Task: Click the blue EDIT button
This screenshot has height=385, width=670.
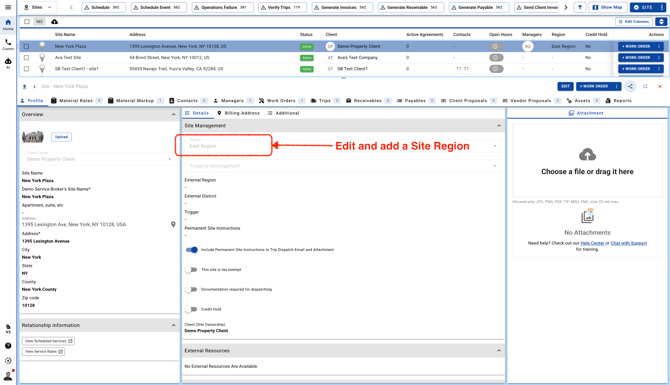Action: [565, 86]
